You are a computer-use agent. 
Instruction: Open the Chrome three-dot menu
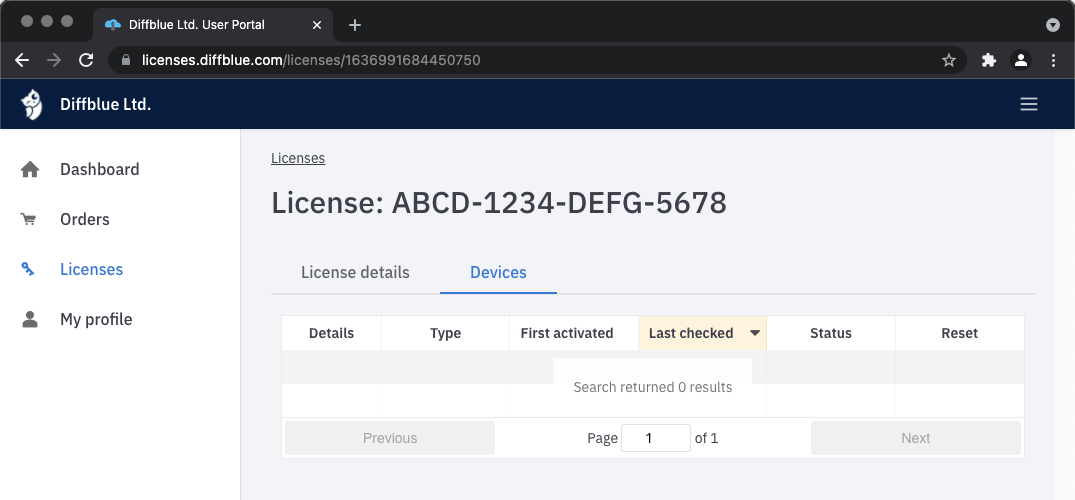tap(1053, 60)
